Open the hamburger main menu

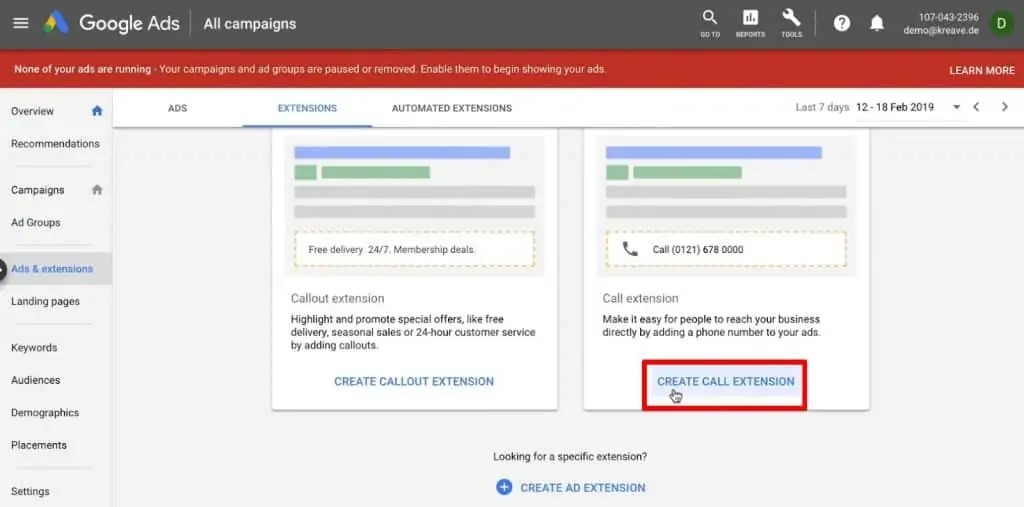pyautogui.click(x=21, y=24)
